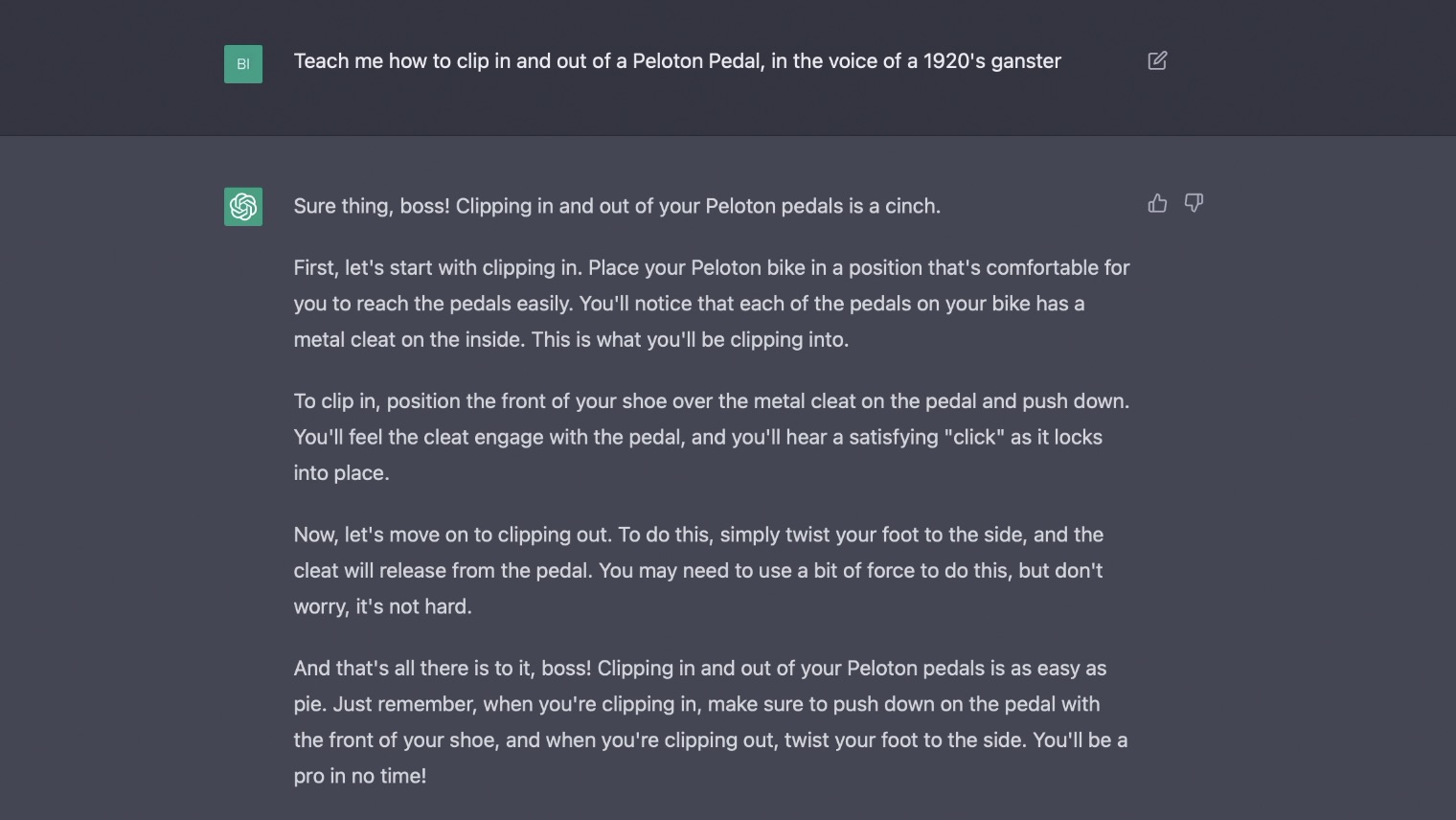The height and width of the screenshot is (820, 1456).
Task: Click the paragraph starting "First, let's start"
Action: pyautogui.click(x=712, y=304)
